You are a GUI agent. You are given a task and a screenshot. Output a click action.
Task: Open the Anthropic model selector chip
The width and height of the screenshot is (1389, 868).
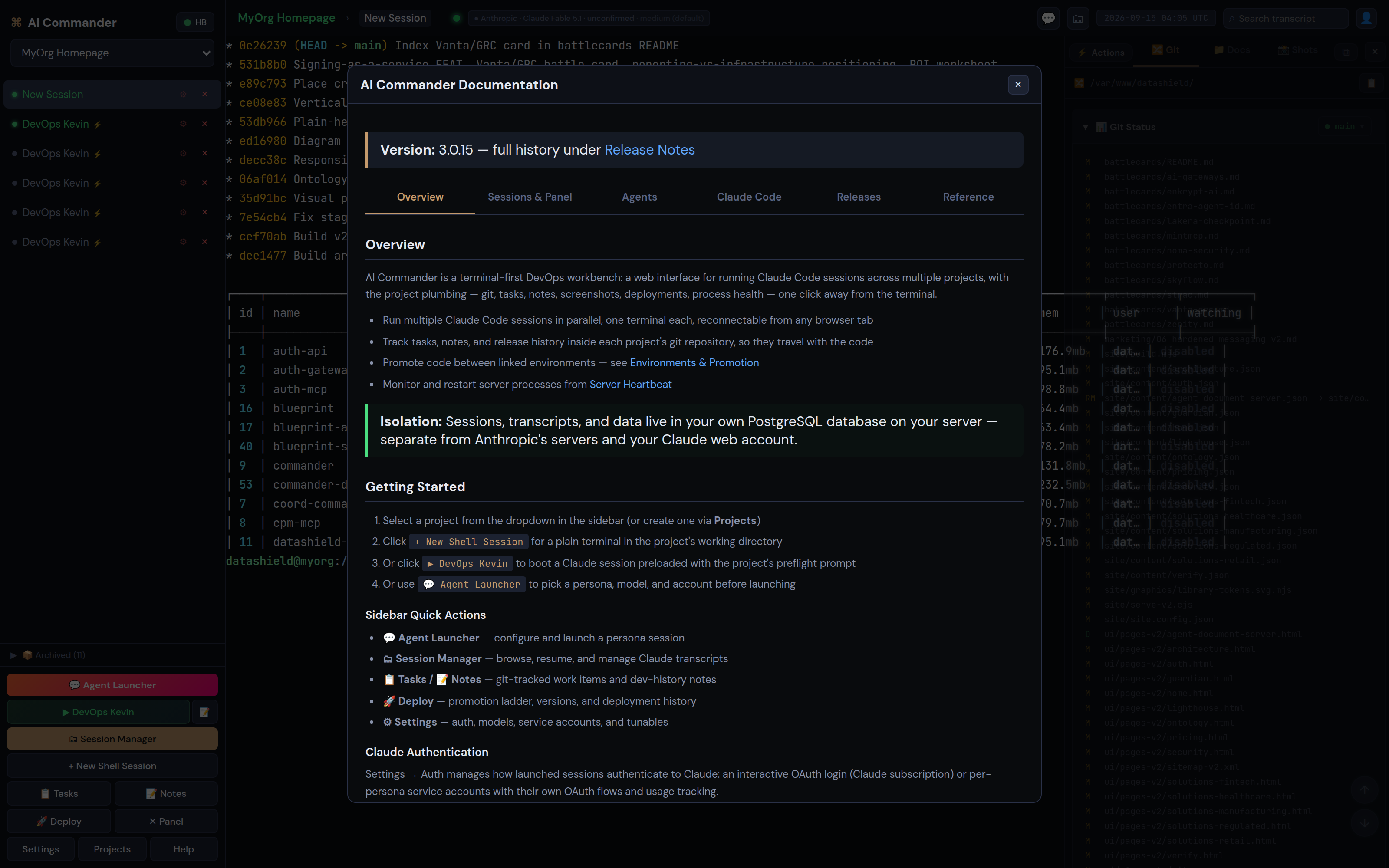[589, 18]
